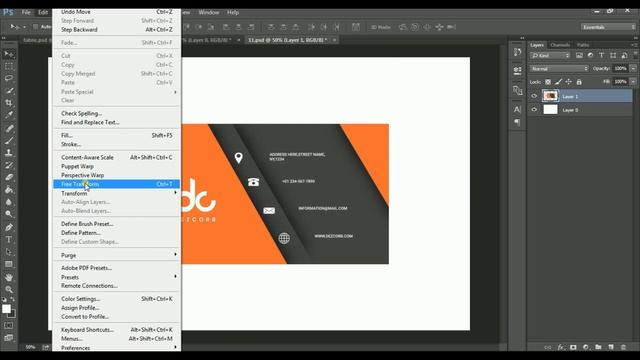Screen dimensions: 640x360
Task: Choose Define Pattern menu item
Action: coord(117,233)
